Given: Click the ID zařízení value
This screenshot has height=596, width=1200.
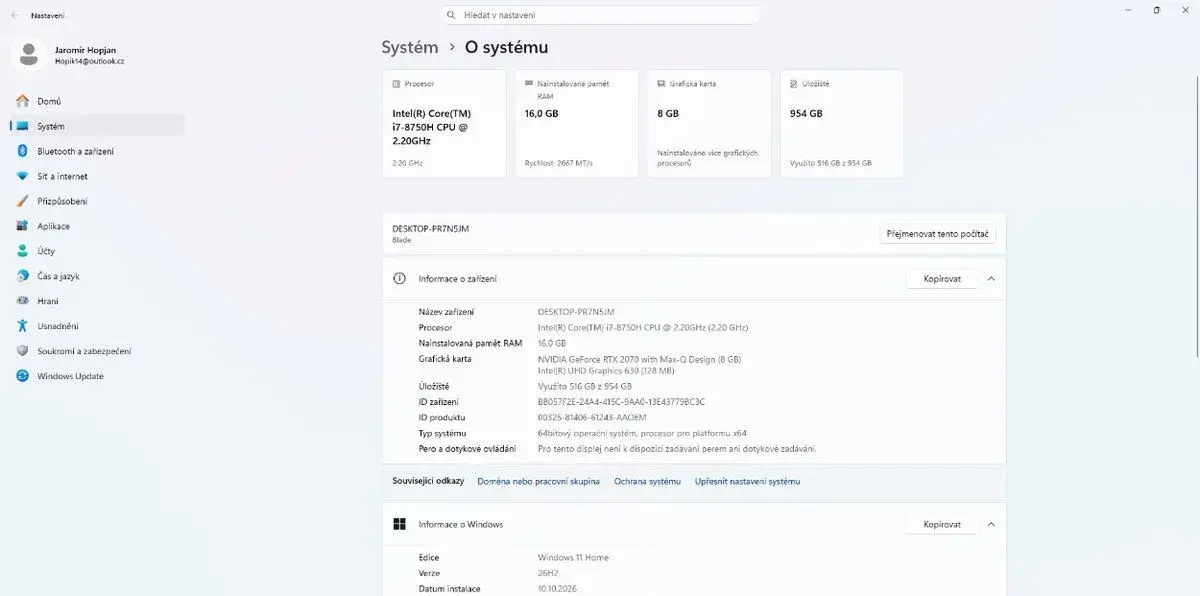Looking at the screenshot, I should pos(621,401).
